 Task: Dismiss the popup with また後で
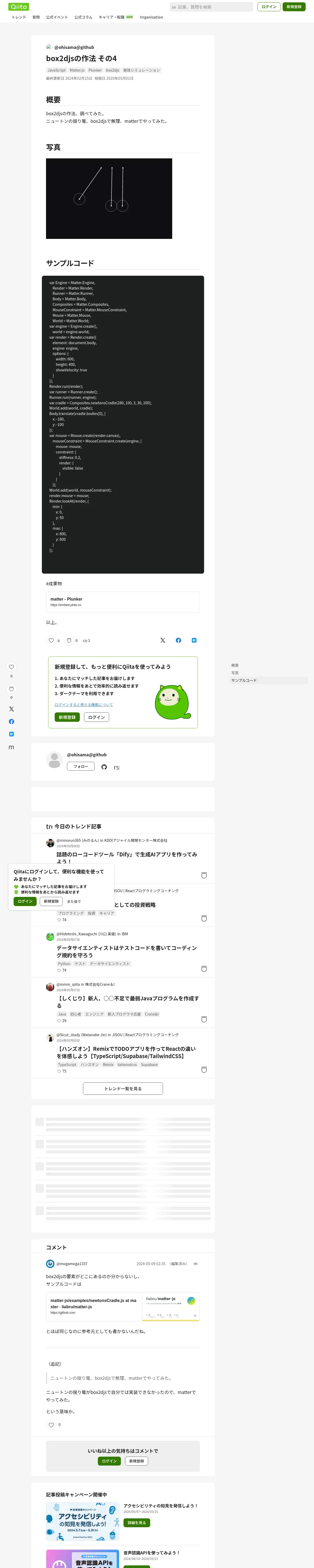(74, 902)
